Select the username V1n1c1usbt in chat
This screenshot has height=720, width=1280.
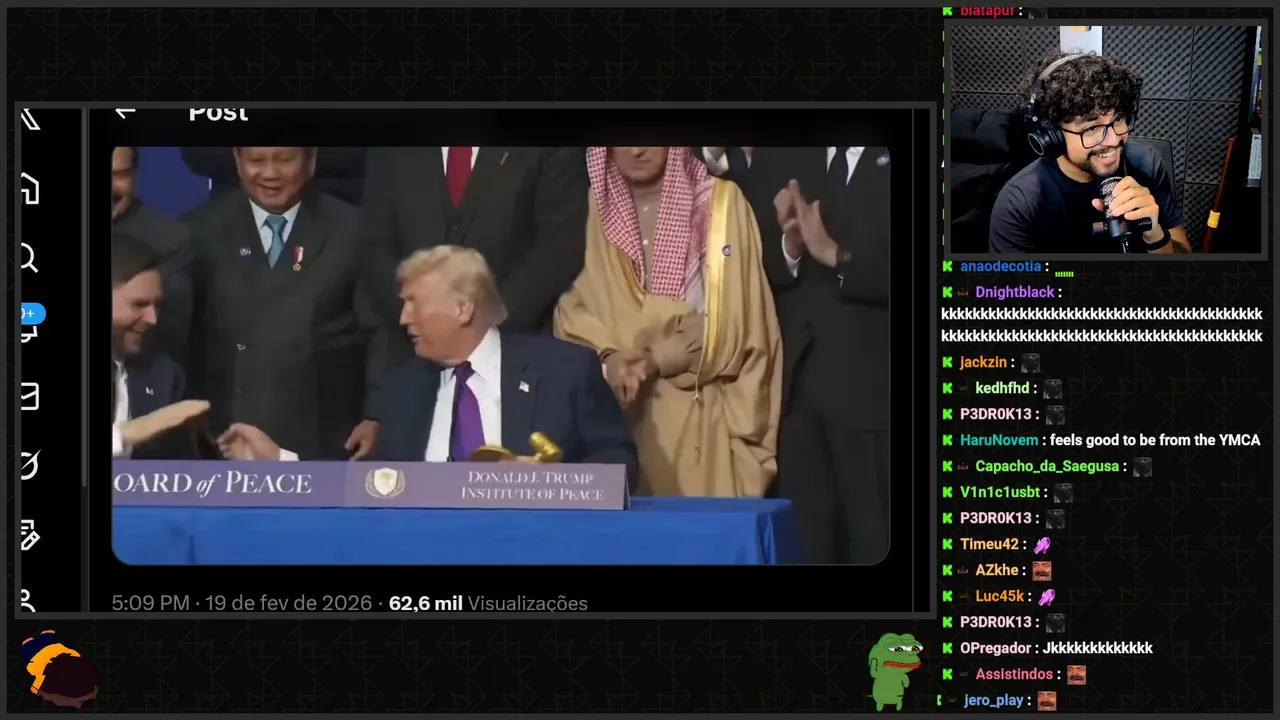tap(1000, 493)
